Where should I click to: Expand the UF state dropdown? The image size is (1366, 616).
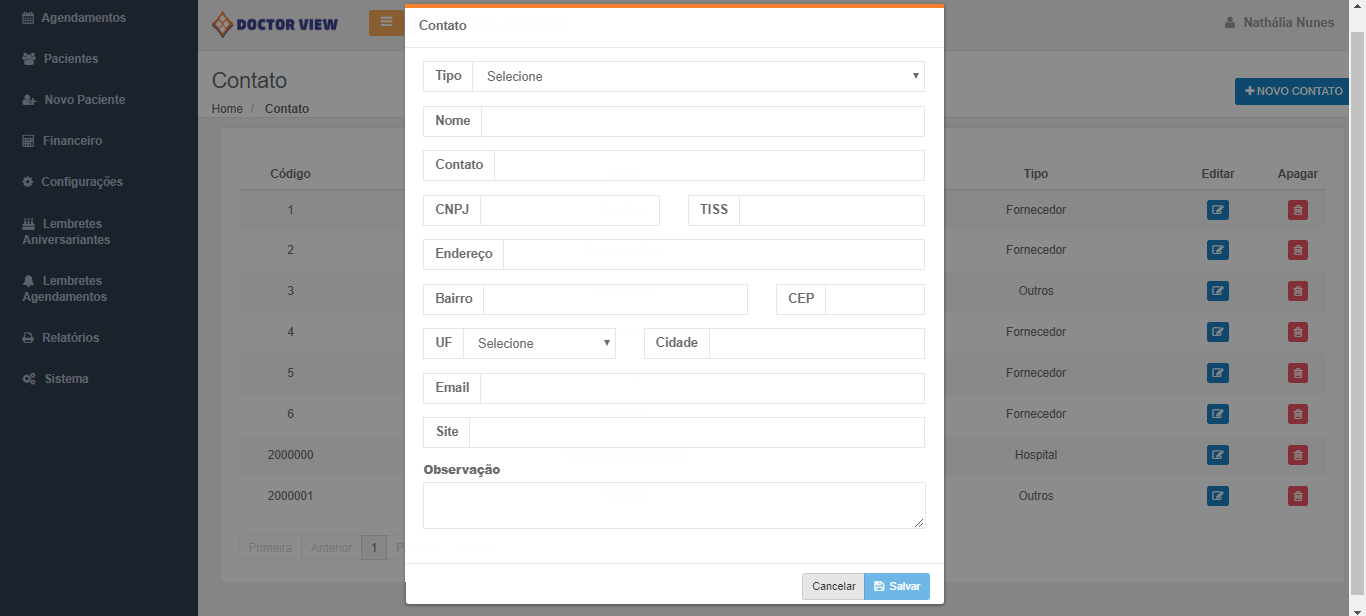(x=539, y=344)
